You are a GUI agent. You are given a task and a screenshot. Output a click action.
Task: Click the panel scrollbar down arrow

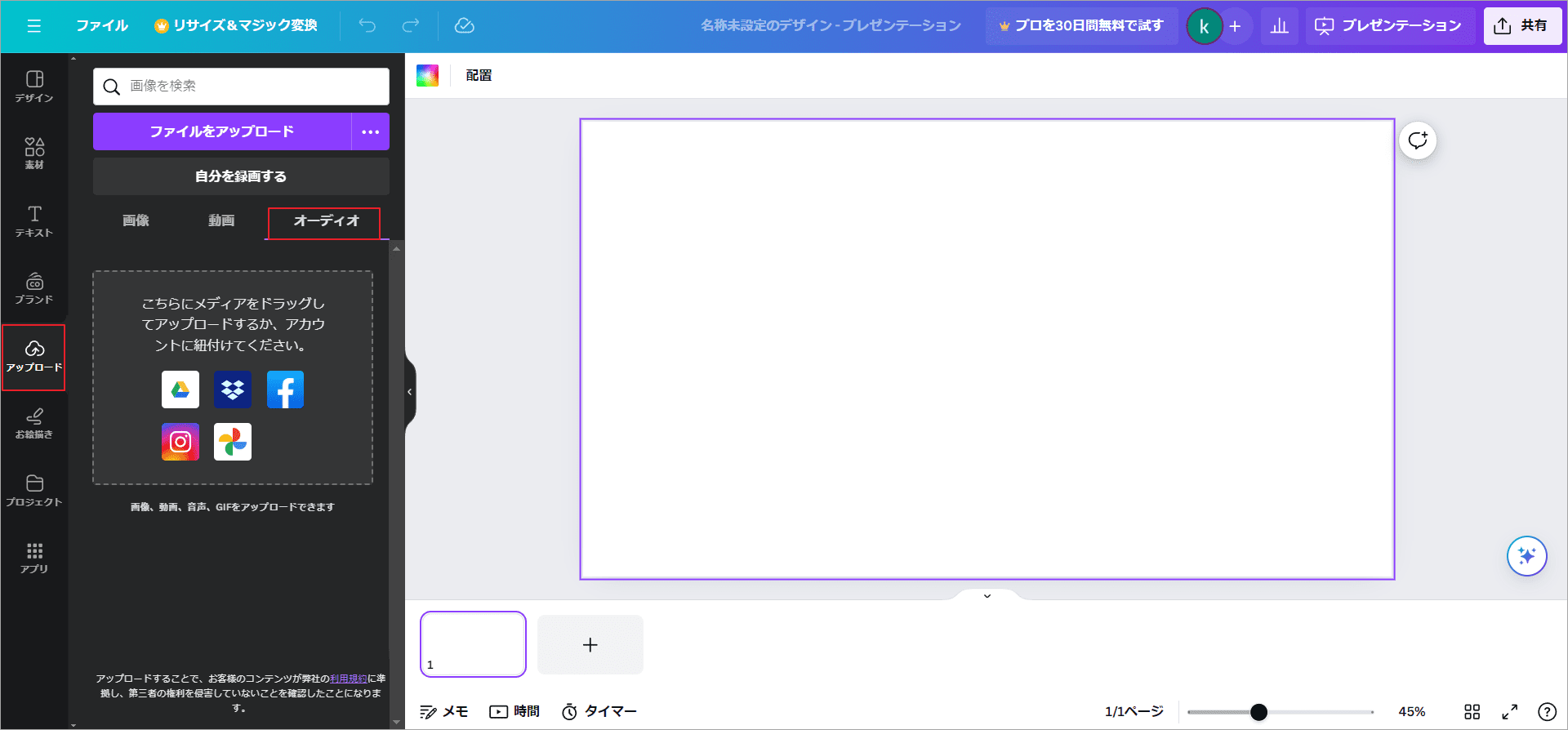pyautogui.click(x=397, y=722)
